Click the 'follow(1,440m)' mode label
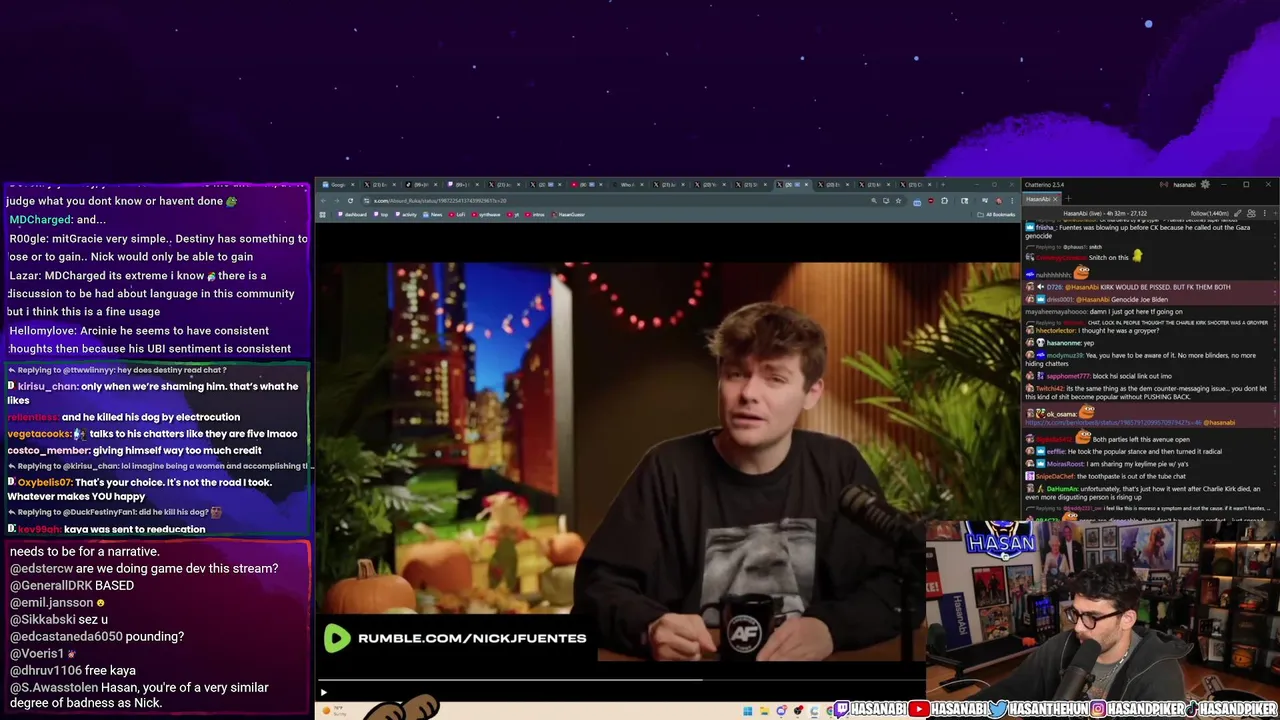Viewport: 1280px width, 720px height. [x=1209, y=213]
